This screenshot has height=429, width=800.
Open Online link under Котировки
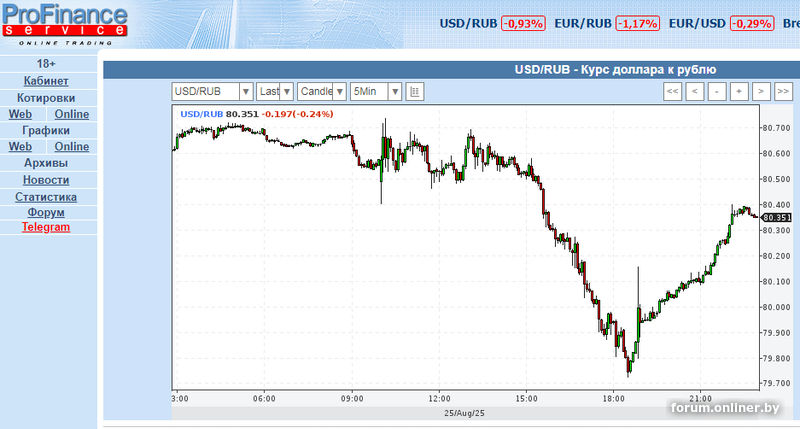pyautogui.click(x=72, y=114)
